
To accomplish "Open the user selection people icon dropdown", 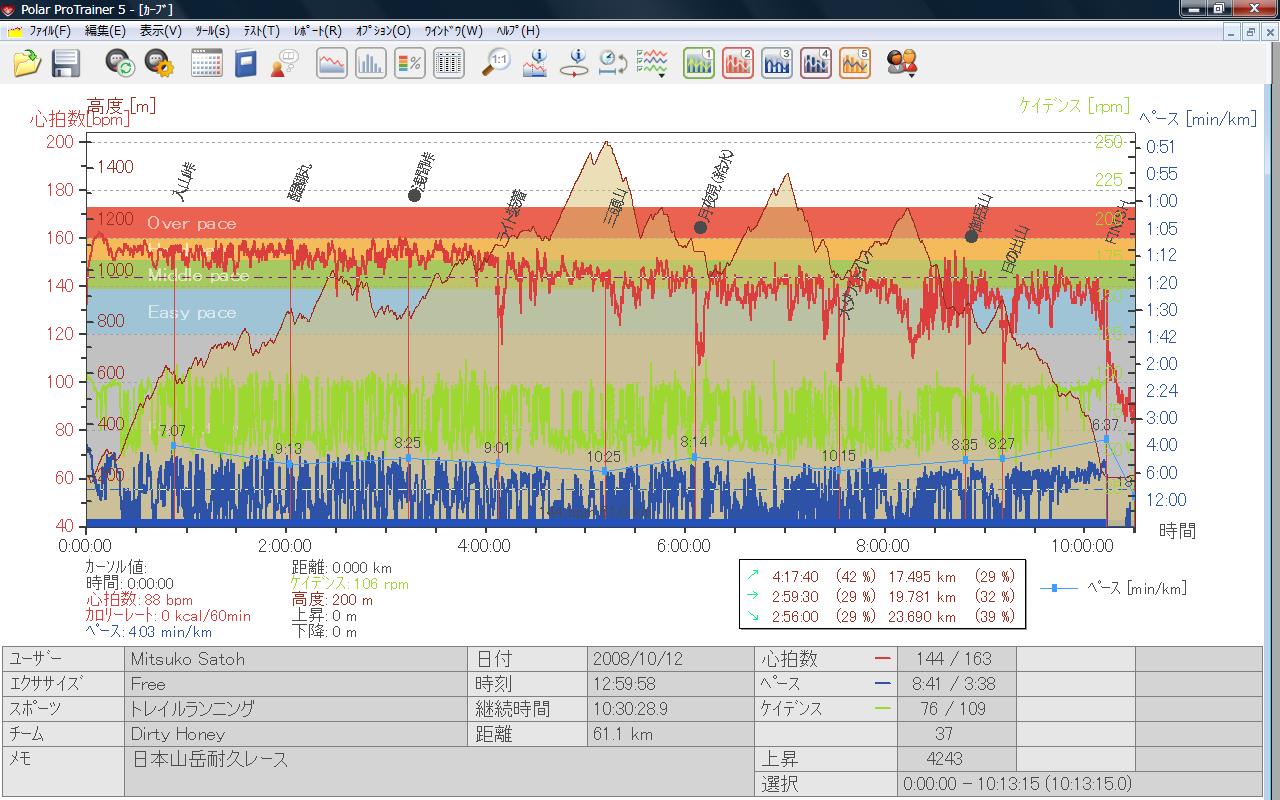I will (x=902, y=64).
